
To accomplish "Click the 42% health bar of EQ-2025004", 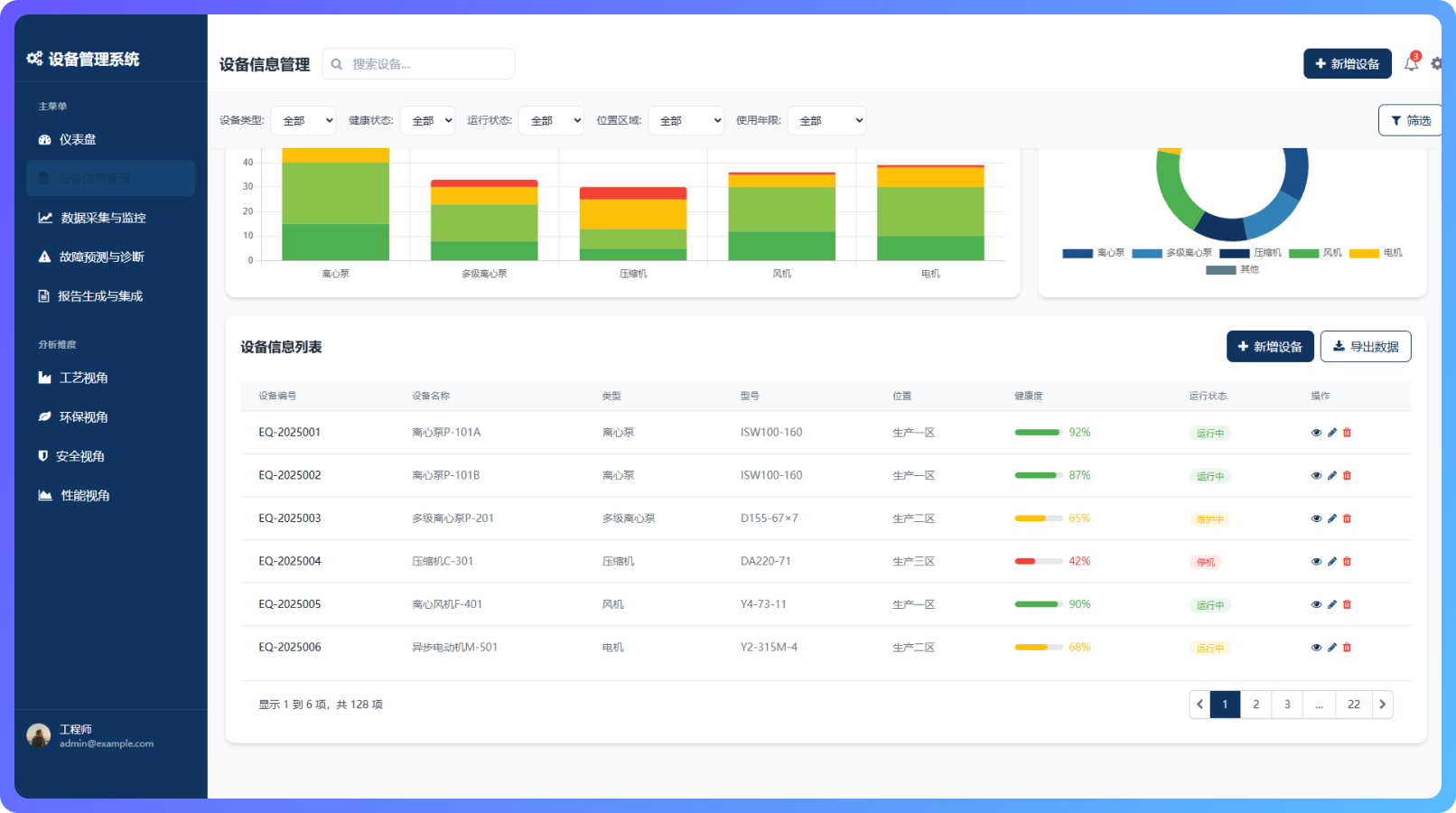I will point(1039,562).
